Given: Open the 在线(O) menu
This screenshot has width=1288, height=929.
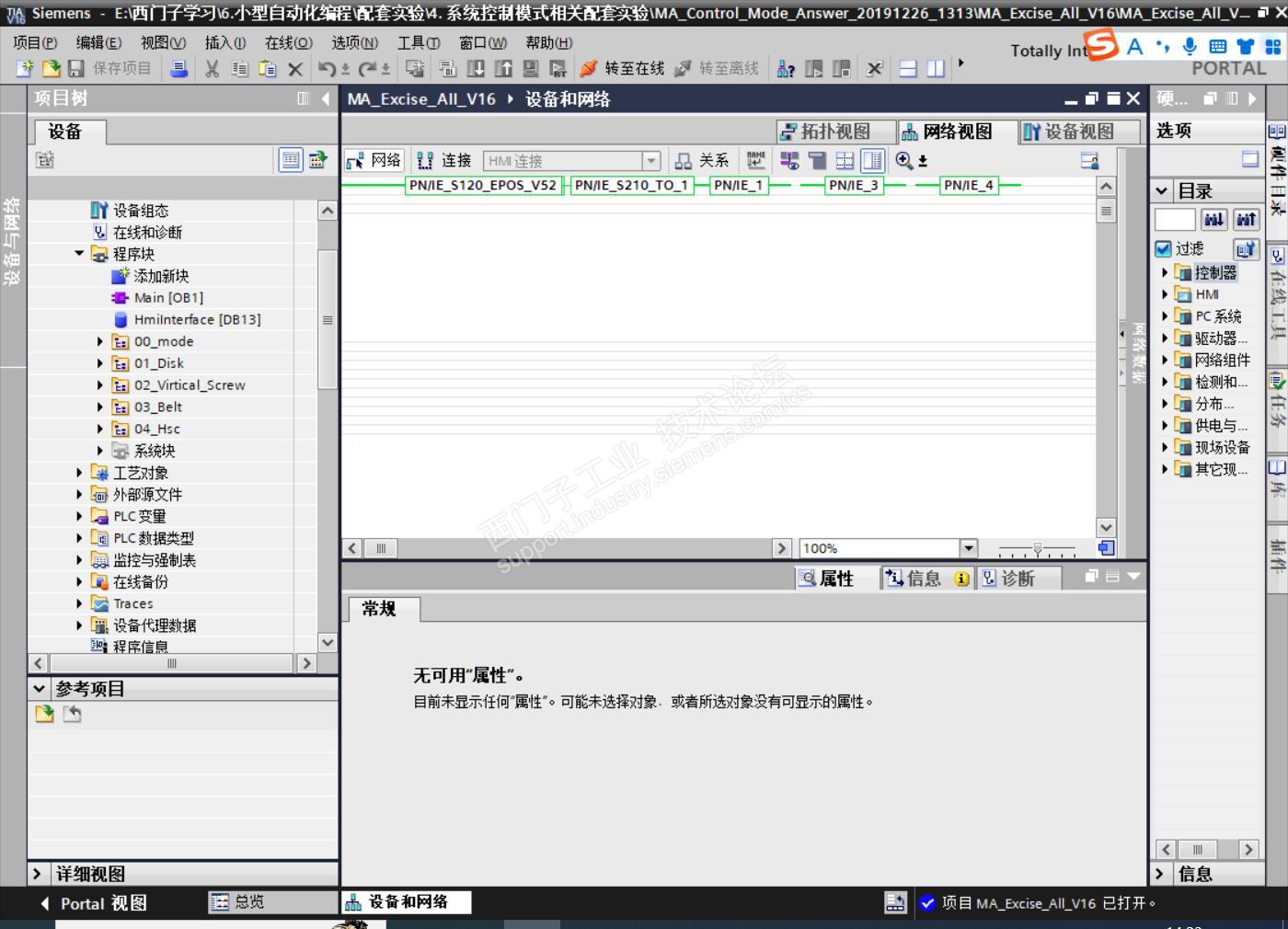Looking at the screenshot, I should (289, 42).
